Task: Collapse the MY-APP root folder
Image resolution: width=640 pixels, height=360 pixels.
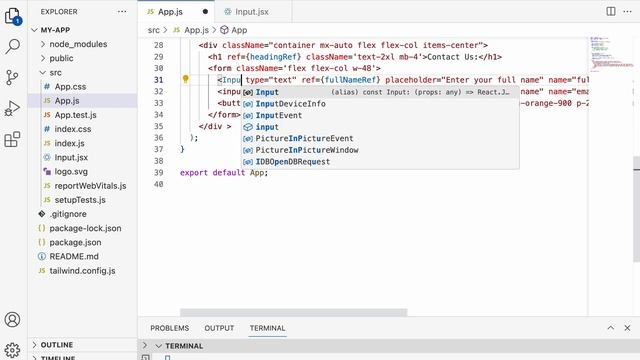Action: point(35,30)
